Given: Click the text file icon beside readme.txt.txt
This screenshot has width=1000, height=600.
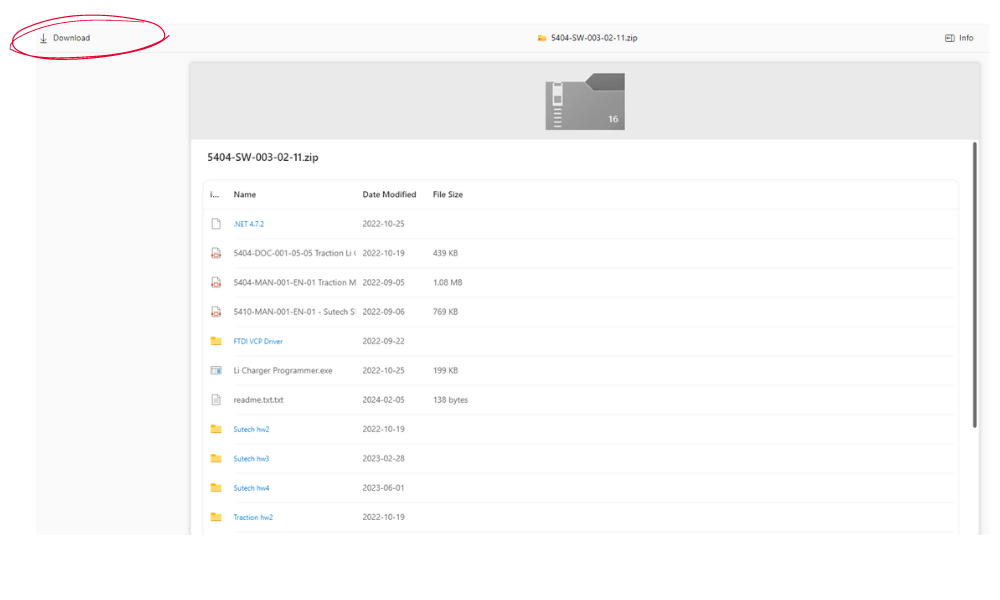Looking at the screenshot, I should pos(216,399).
